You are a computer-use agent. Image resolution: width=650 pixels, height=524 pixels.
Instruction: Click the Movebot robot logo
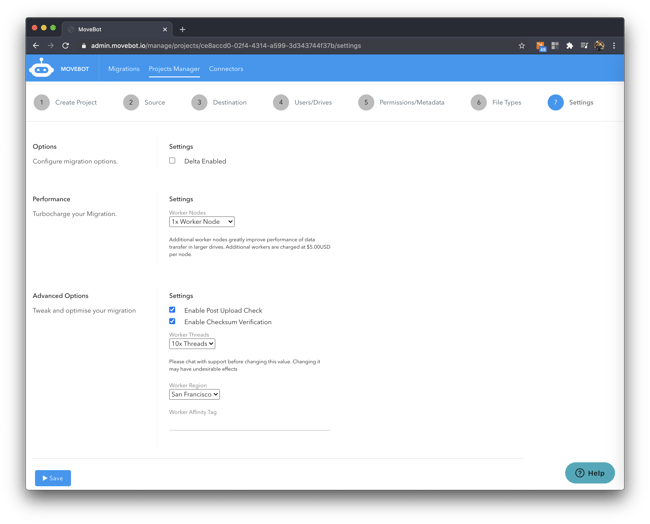41,69
